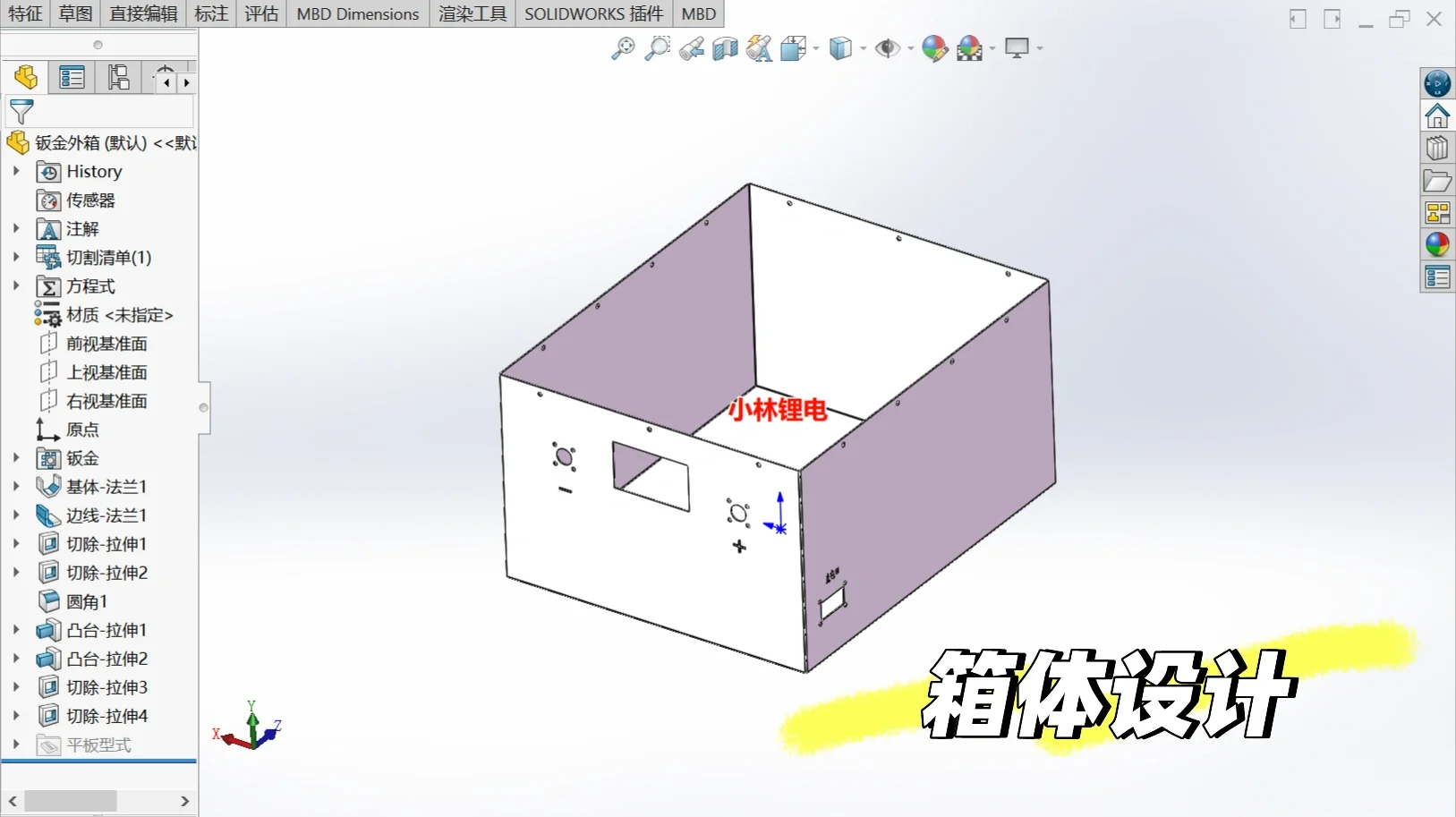
Task: Select the 右视基准面 plane
Action: 93,401
